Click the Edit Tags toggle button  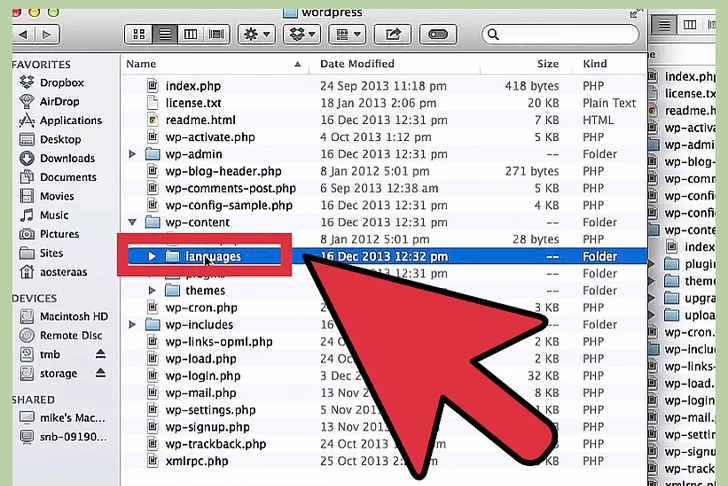(x=439, y=34)
